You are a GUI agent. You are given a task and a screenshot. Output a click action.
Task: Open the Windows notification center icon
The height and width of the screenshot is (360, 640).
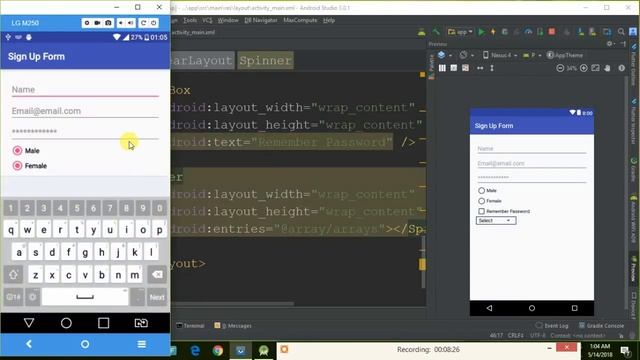(x=625, y=351)
